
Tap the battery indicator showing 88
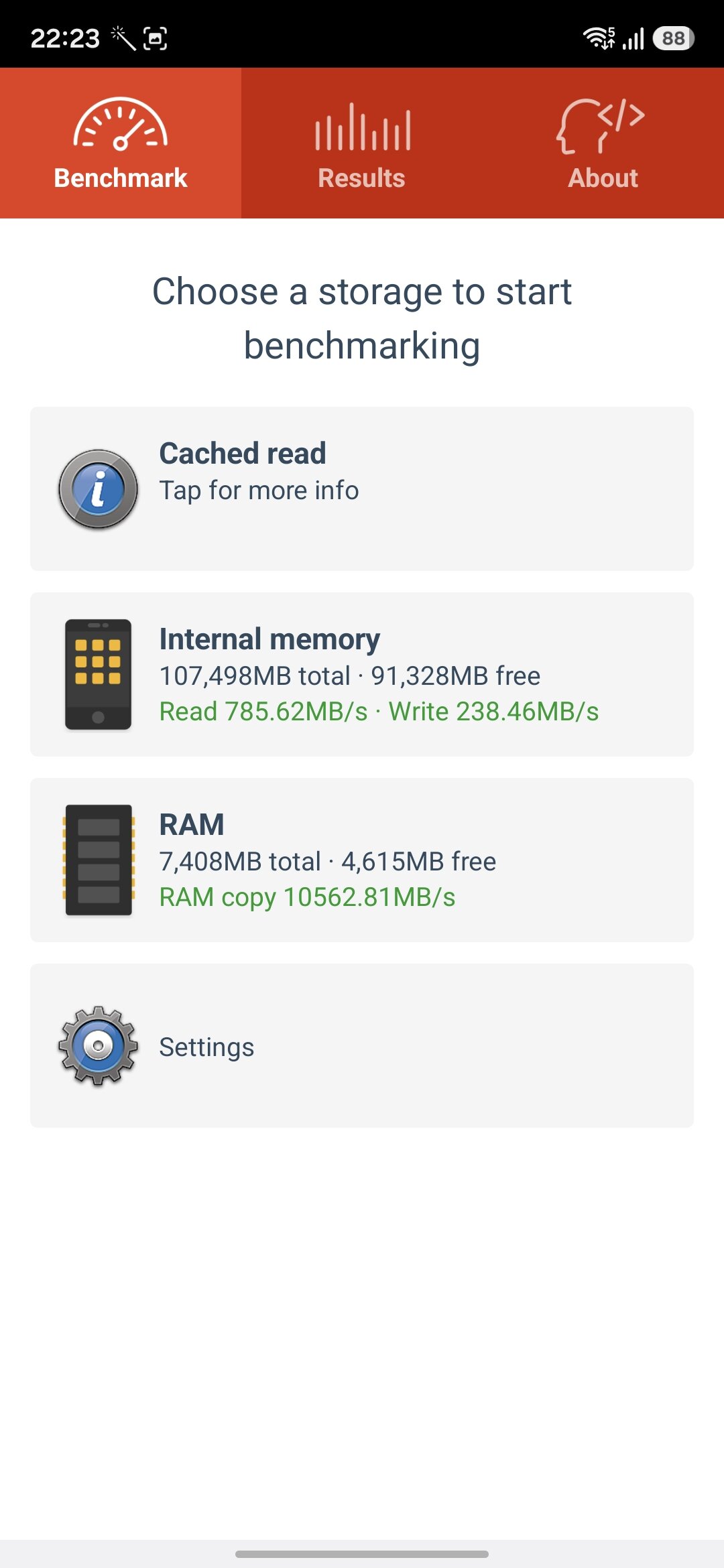(673, 38)
